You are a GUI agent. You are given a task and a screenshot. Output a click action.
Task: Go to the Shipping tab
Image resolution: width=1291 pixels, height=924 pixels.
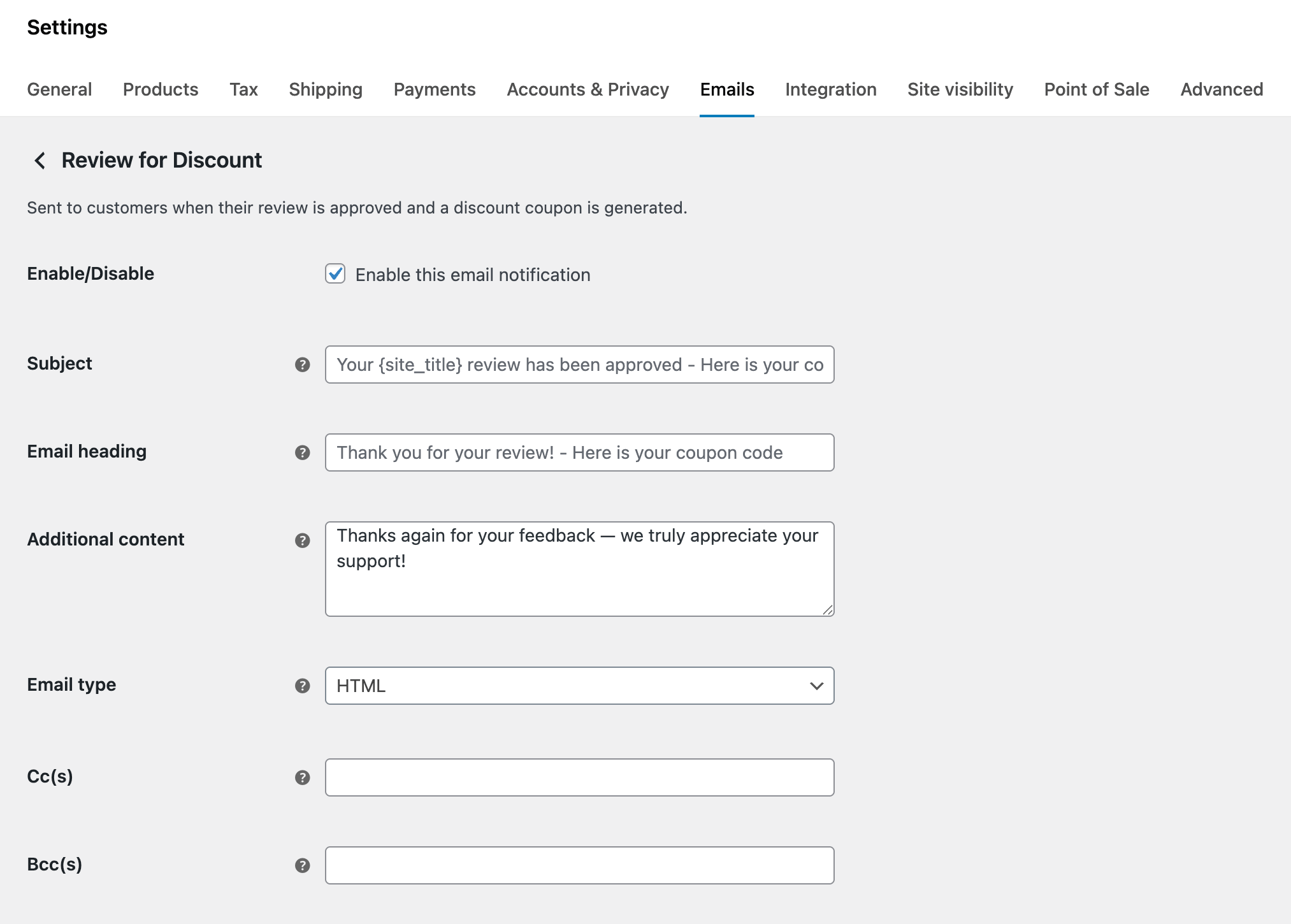(x=325, y=89)
